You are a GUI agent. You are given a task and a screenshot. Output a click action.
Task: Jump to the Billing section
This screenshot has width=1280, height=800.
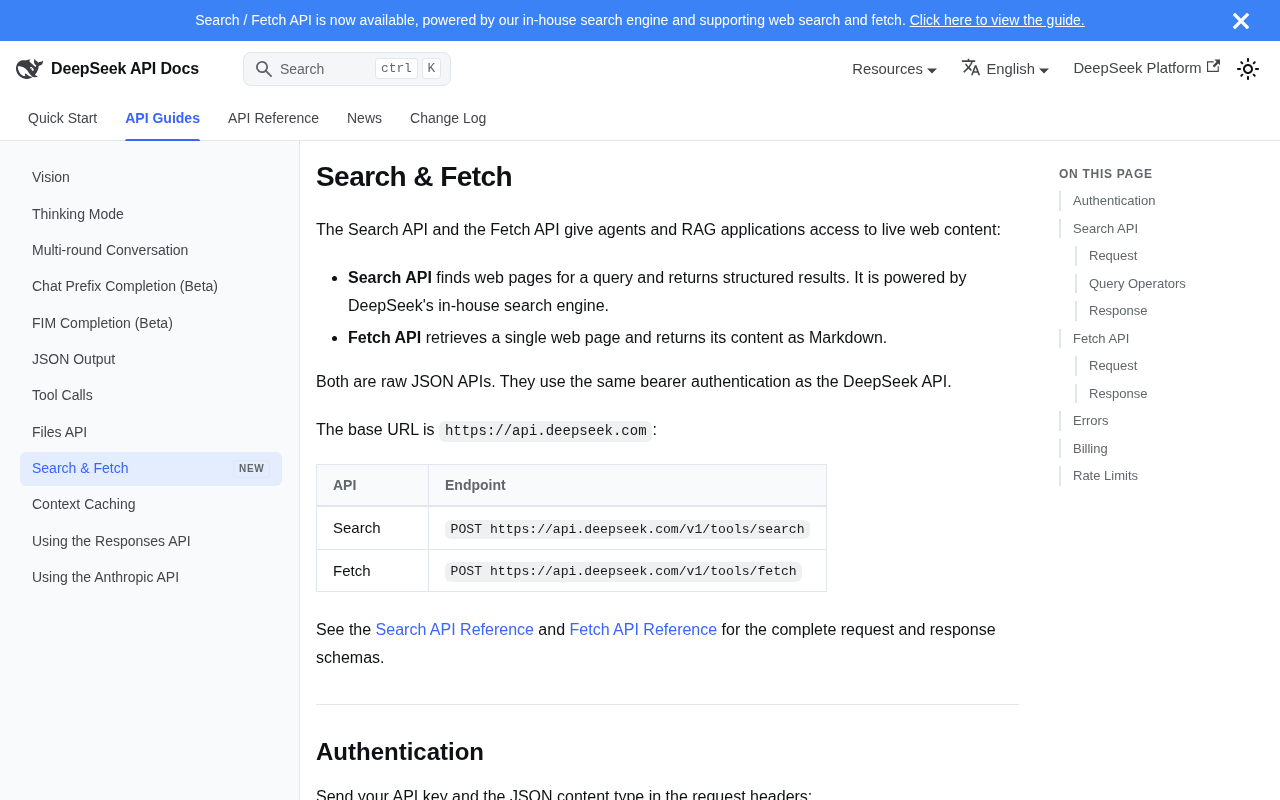tap(1090, 449)
